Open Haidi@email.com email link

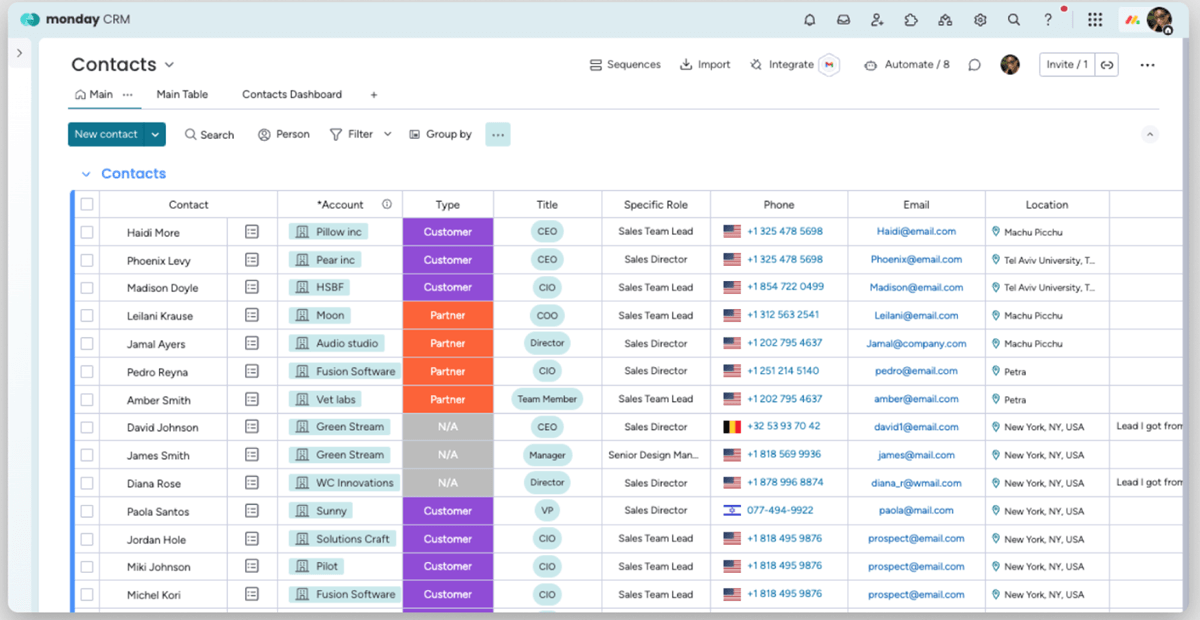[916, 231]
